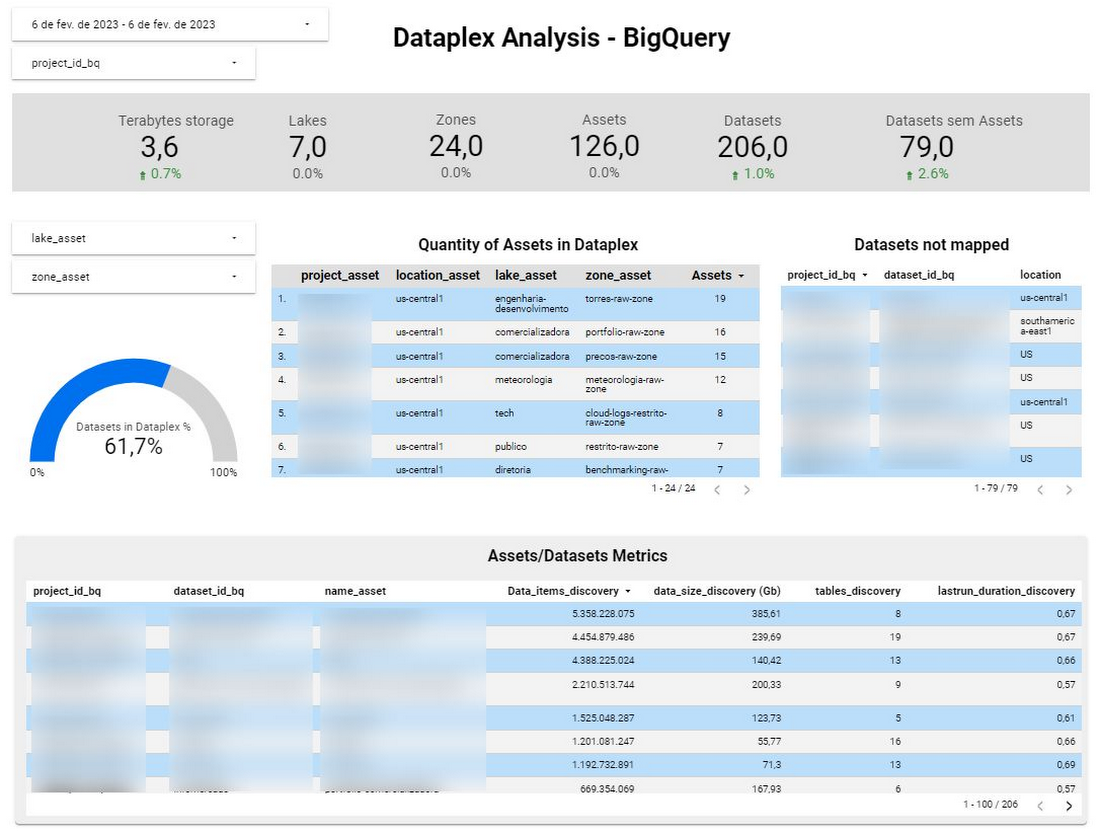
Task: Click the name_asset column header
Action: [355, 591]
